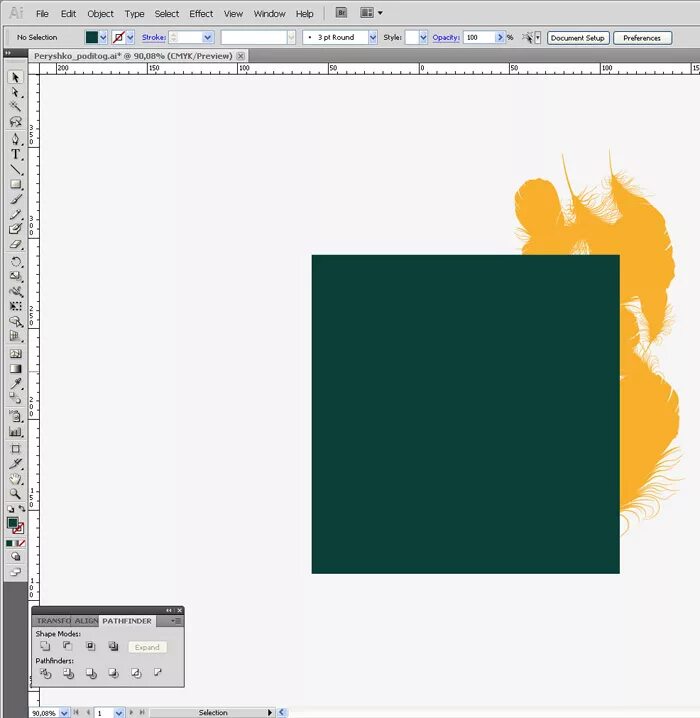700x718 pixels.
Task: Select the Eraser tool
Action: coord(15,245)
